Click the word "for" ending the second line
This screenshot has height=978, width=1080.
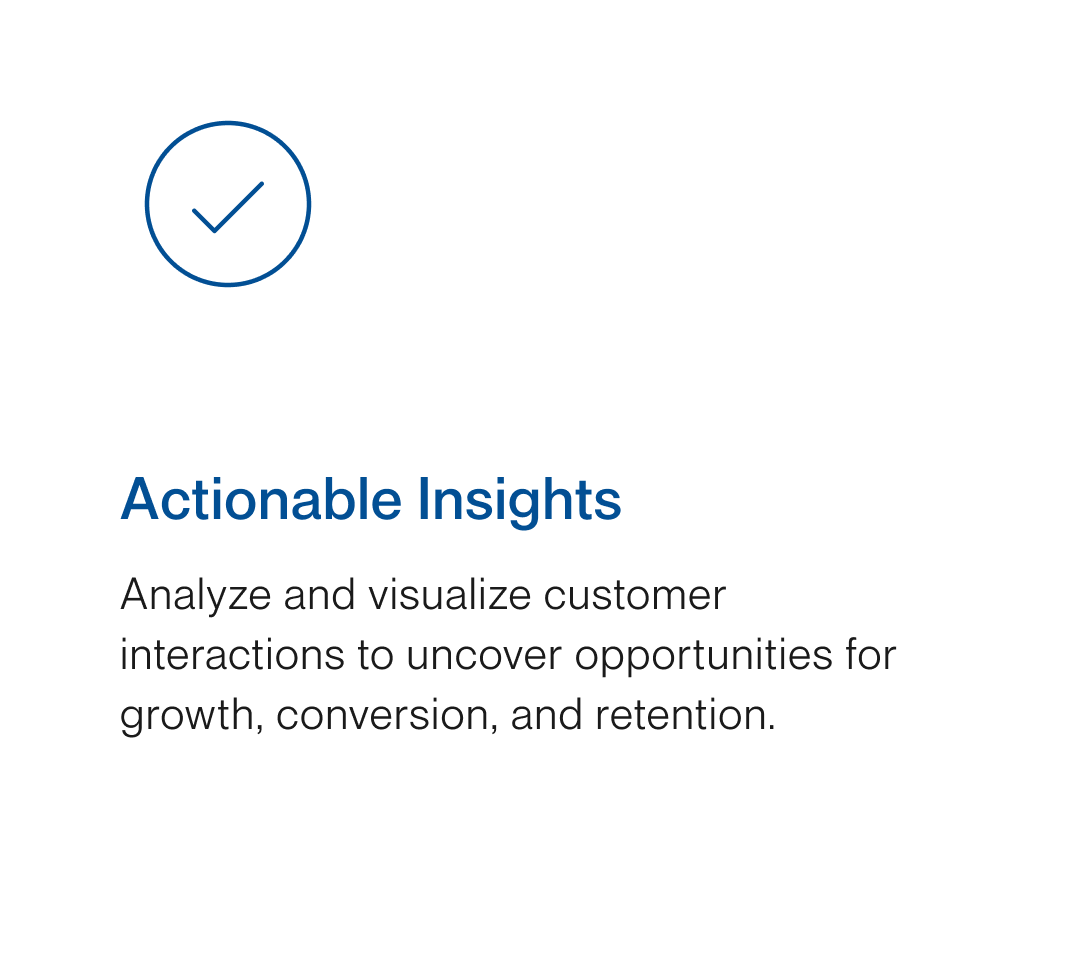(871, 656)
